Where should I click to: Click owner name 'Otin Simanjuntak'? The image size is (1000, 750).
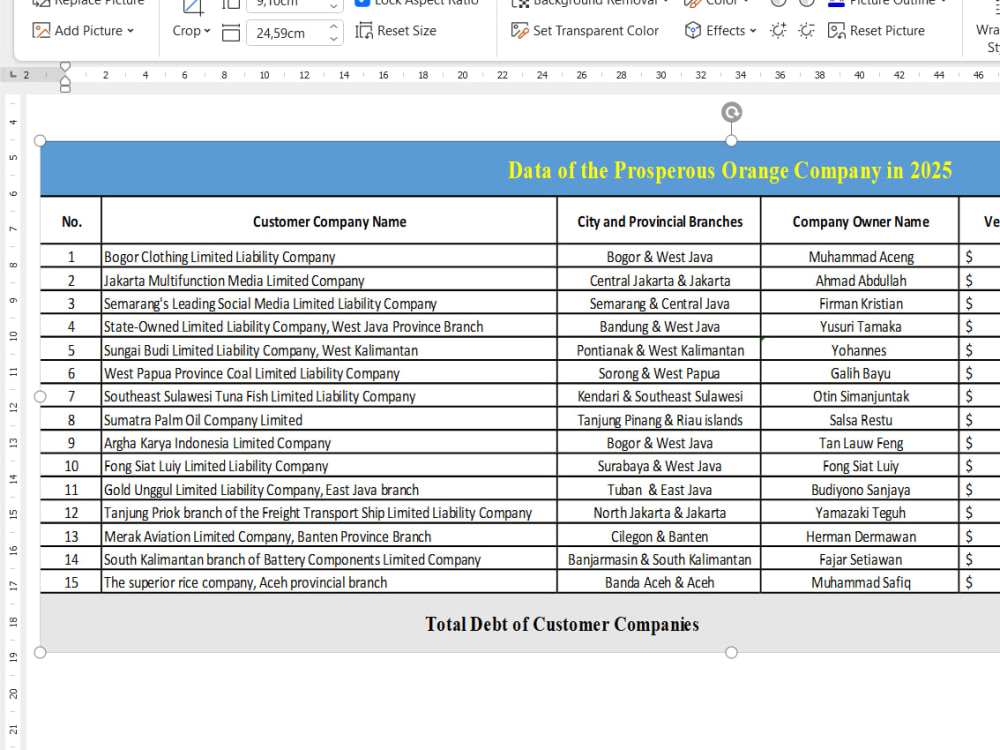tap(860, 396)
